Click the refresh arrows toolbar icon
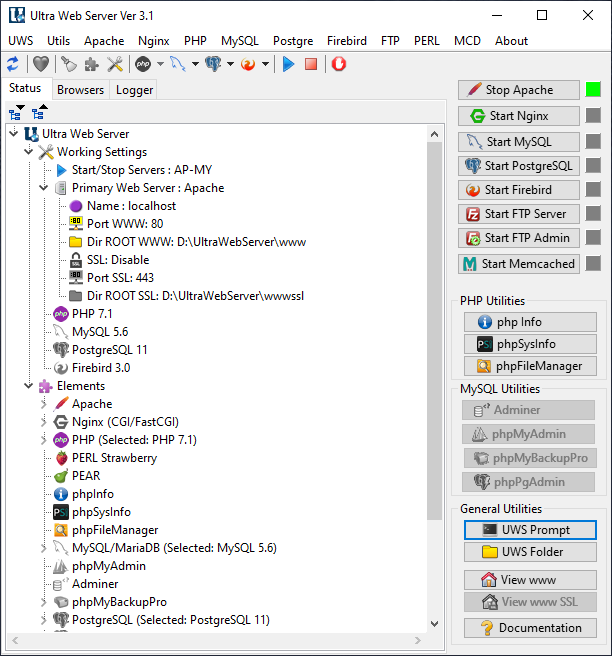612x656 pixels. click(13, 64)
